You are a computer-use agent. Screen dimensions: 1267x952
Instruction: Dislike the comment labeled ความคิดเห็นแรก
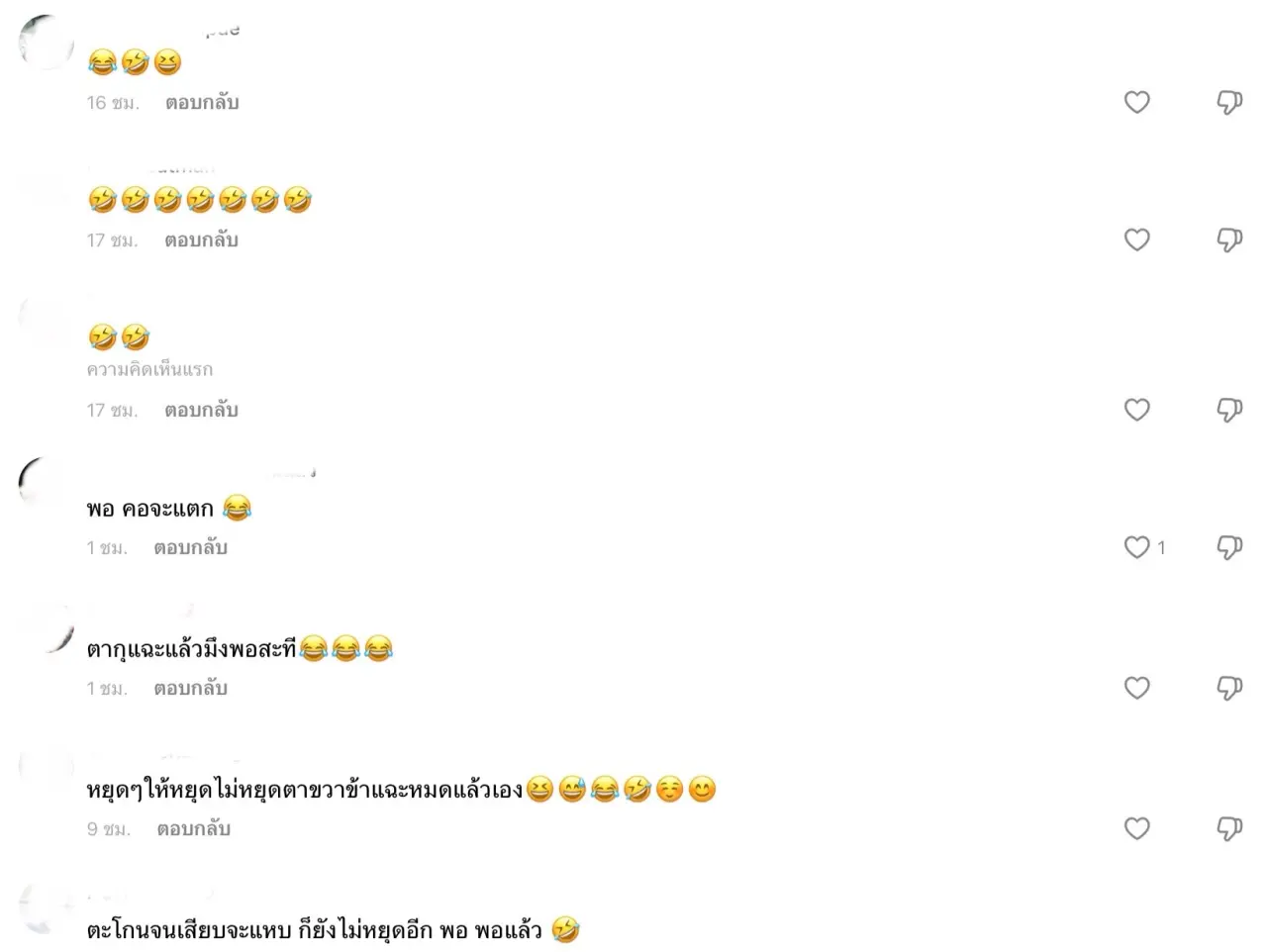tap(1229, 410)
